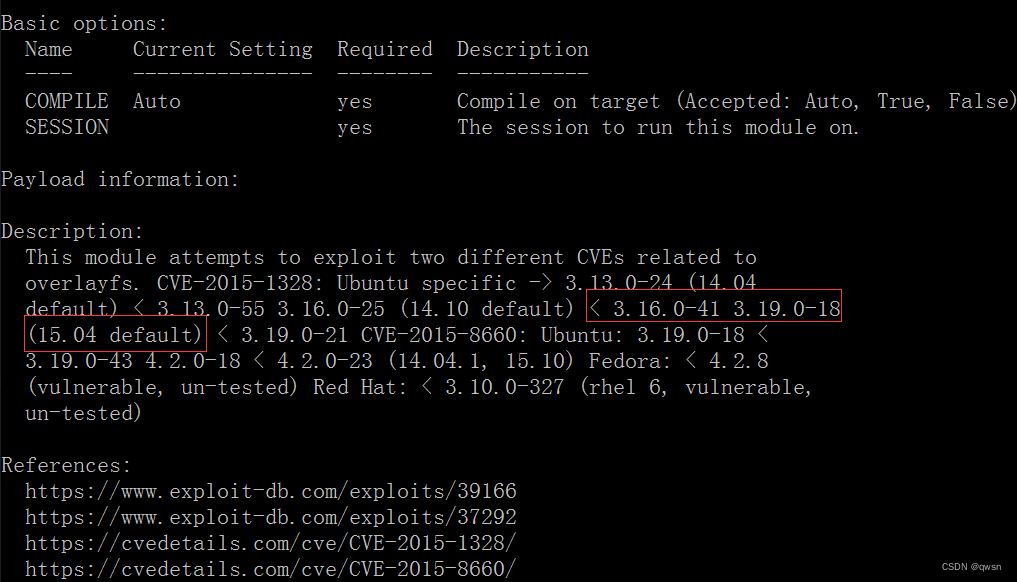
Task: Click the "Basic options:" heading
Action: click(84, 23)
